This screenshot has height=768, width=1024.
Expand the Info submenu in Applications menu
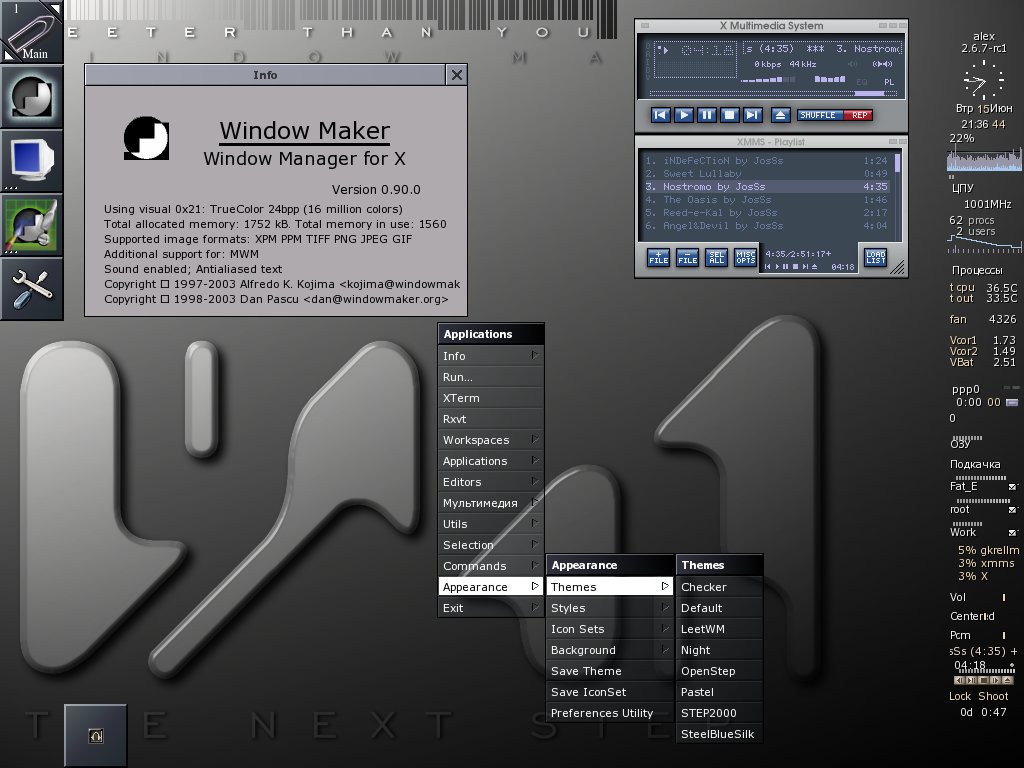click(490, 355)
